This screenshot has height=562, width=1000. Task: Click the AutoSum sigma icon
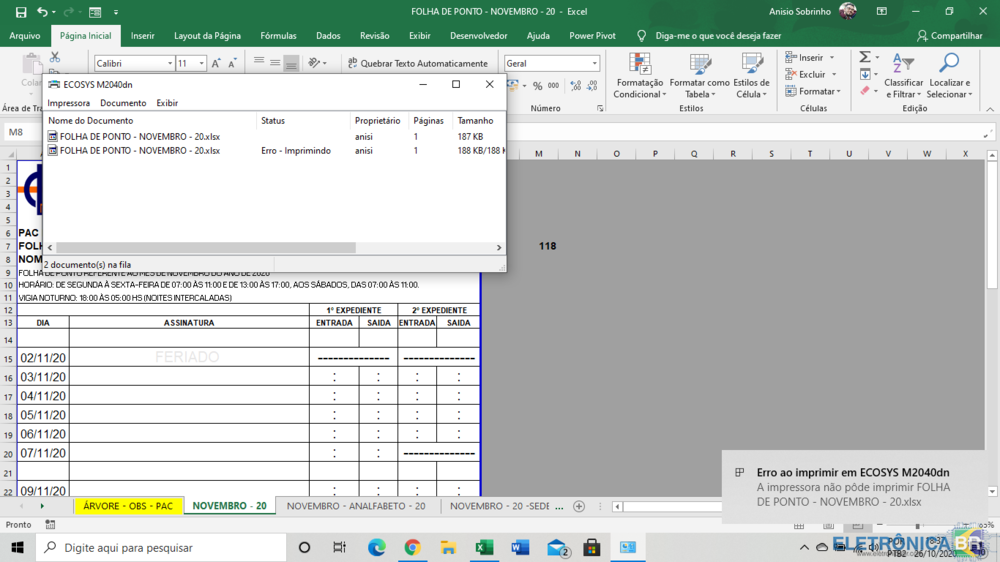(865, 57)
